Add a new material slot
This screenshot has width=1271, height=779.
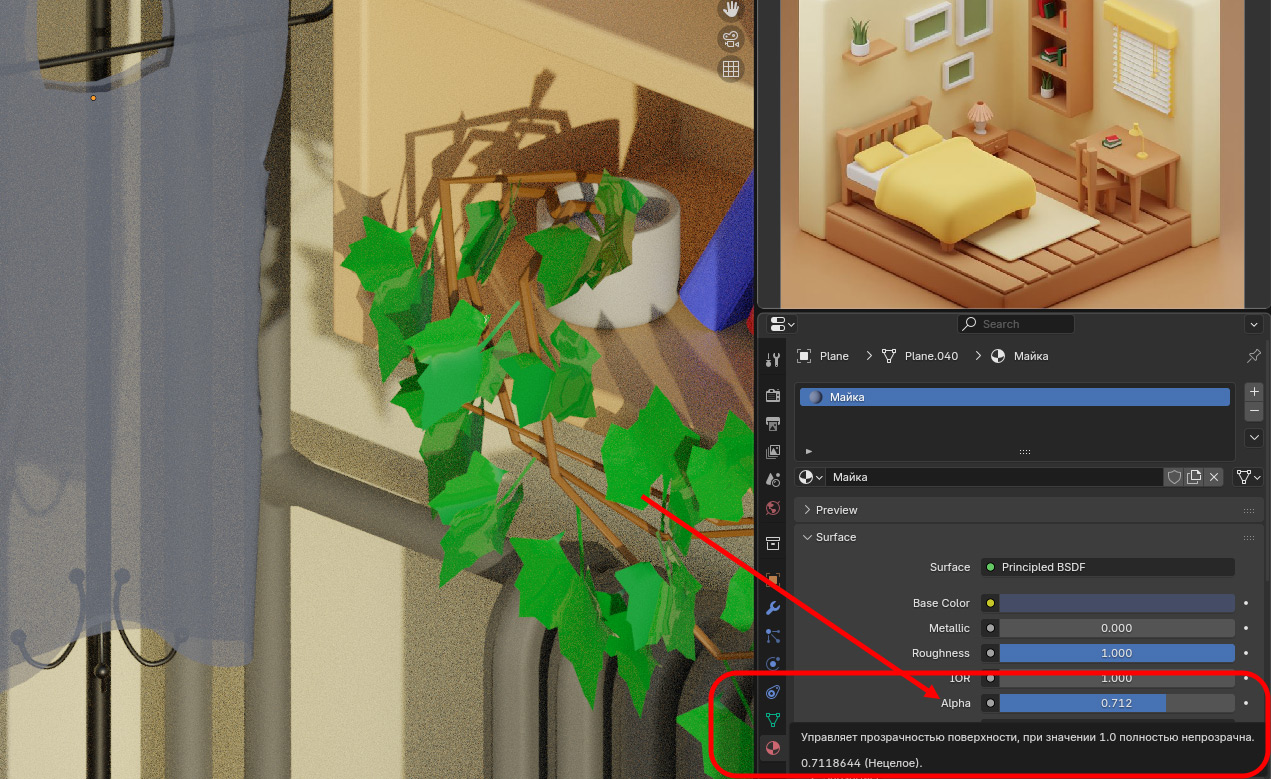click(x=1254, y=392)
